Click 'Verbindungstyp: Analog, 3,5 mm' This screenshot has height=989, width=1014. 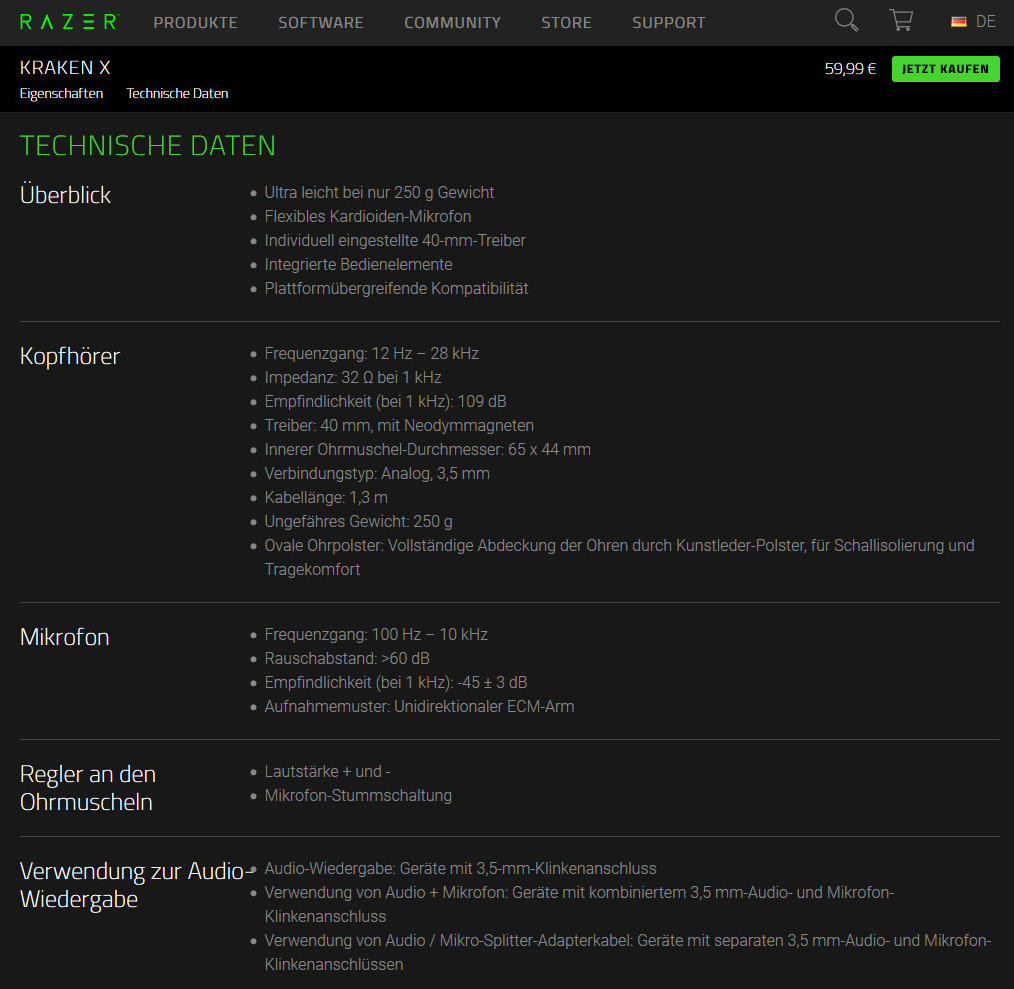click(377, 473)
